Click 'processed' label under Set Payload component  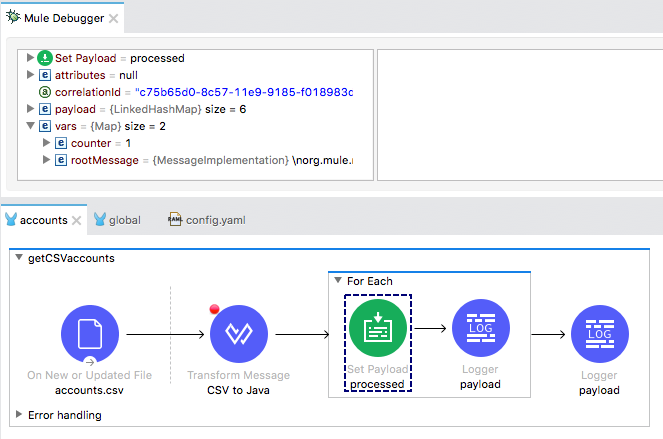pyautogui.click(x=377, y=384)
